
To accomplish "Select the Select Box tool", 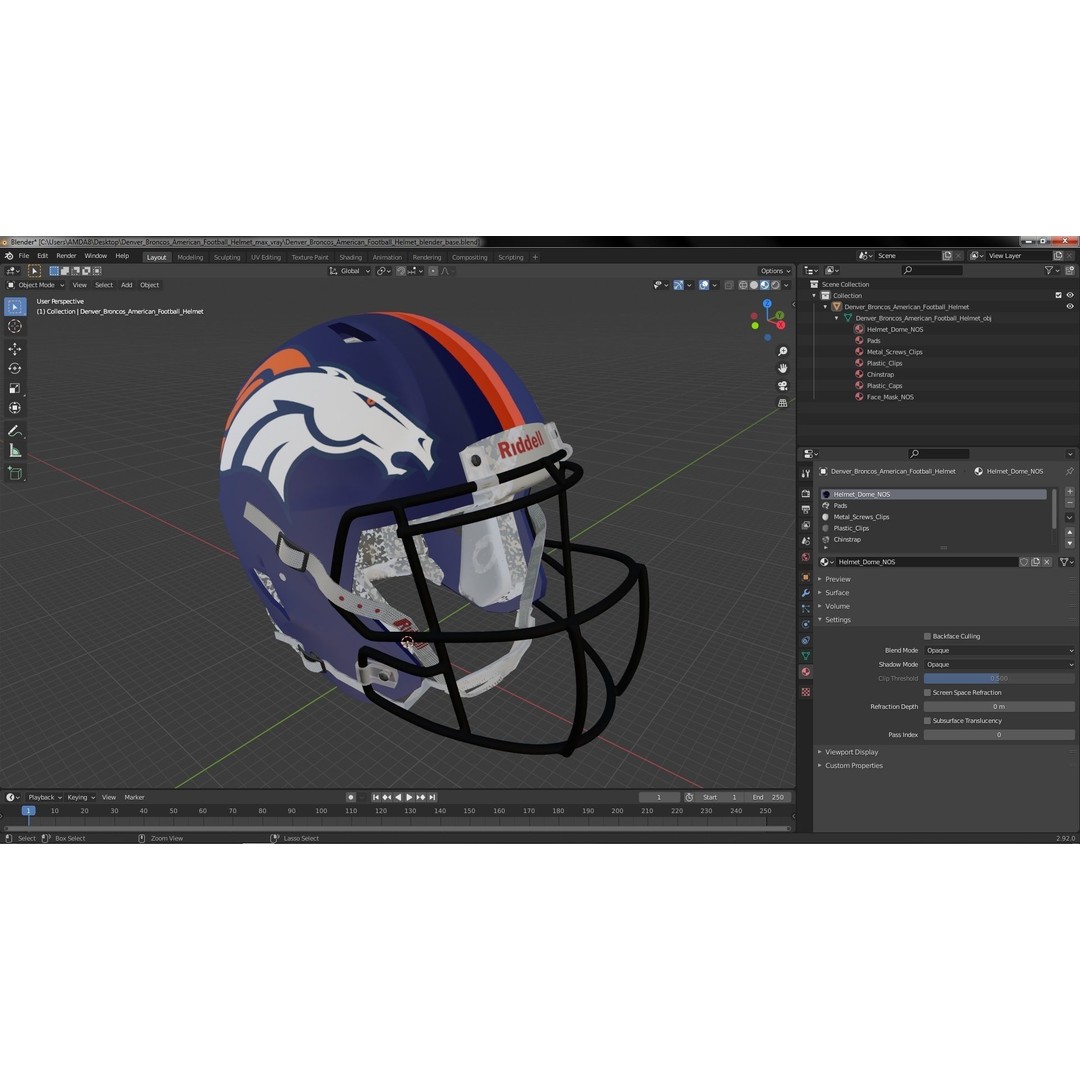I will (14, 307).
